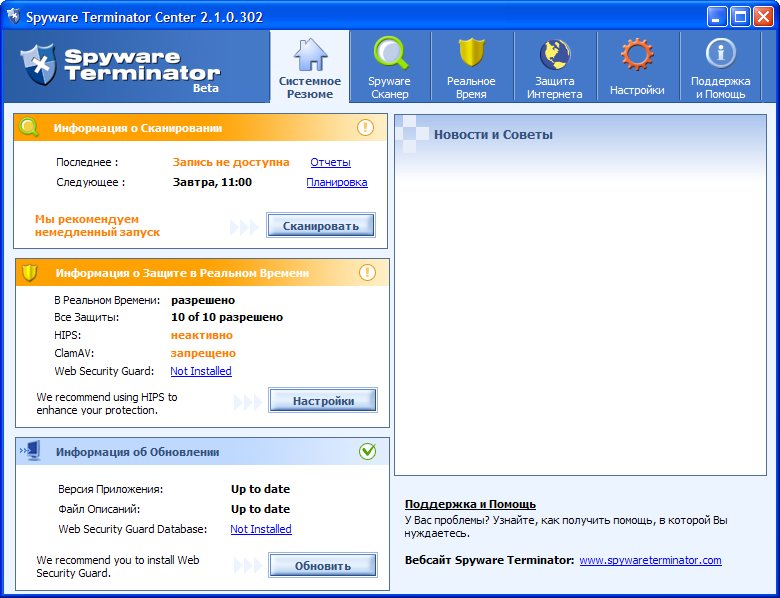Click the title bar application icon
This screenshot has height=598, width=780.
[13, 16]
